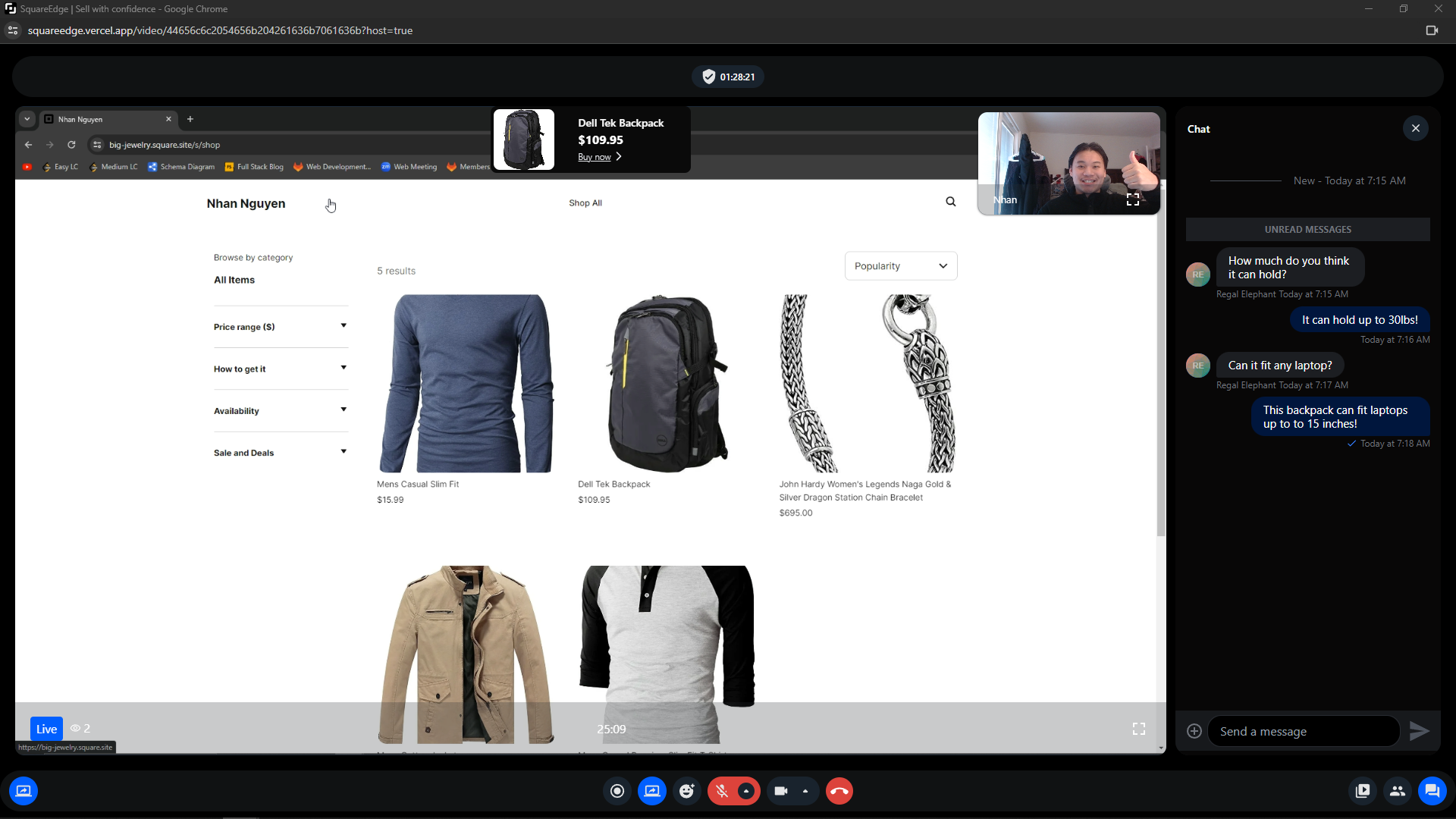This screenshot has width=1456, height=819.
Task: Expand camera options arrow next to the video icon
Action: 805,791
